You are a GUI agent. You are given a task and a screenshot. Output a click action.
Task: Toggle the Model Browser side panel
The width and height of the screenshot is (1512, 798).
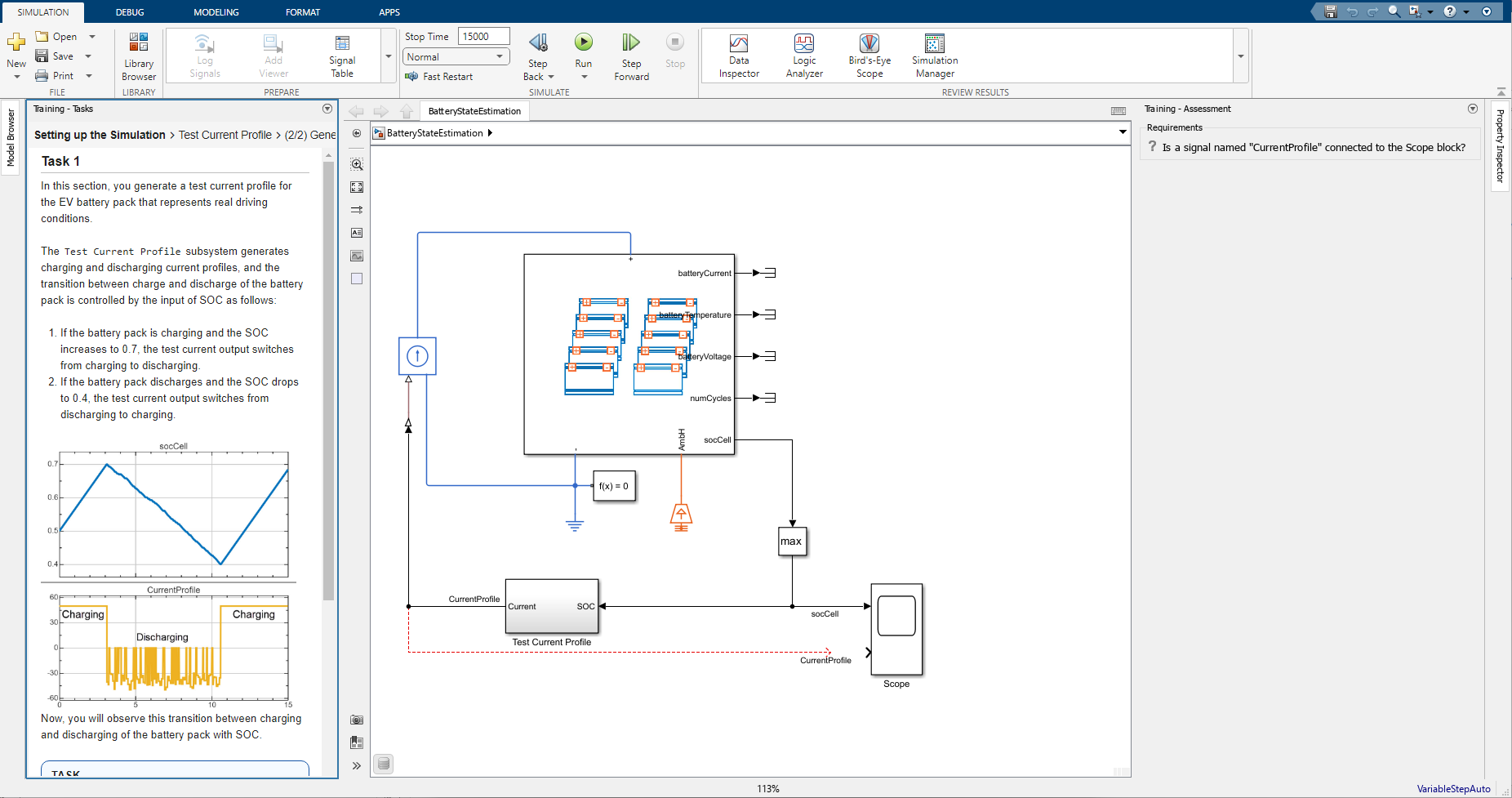tap(11, 137)
